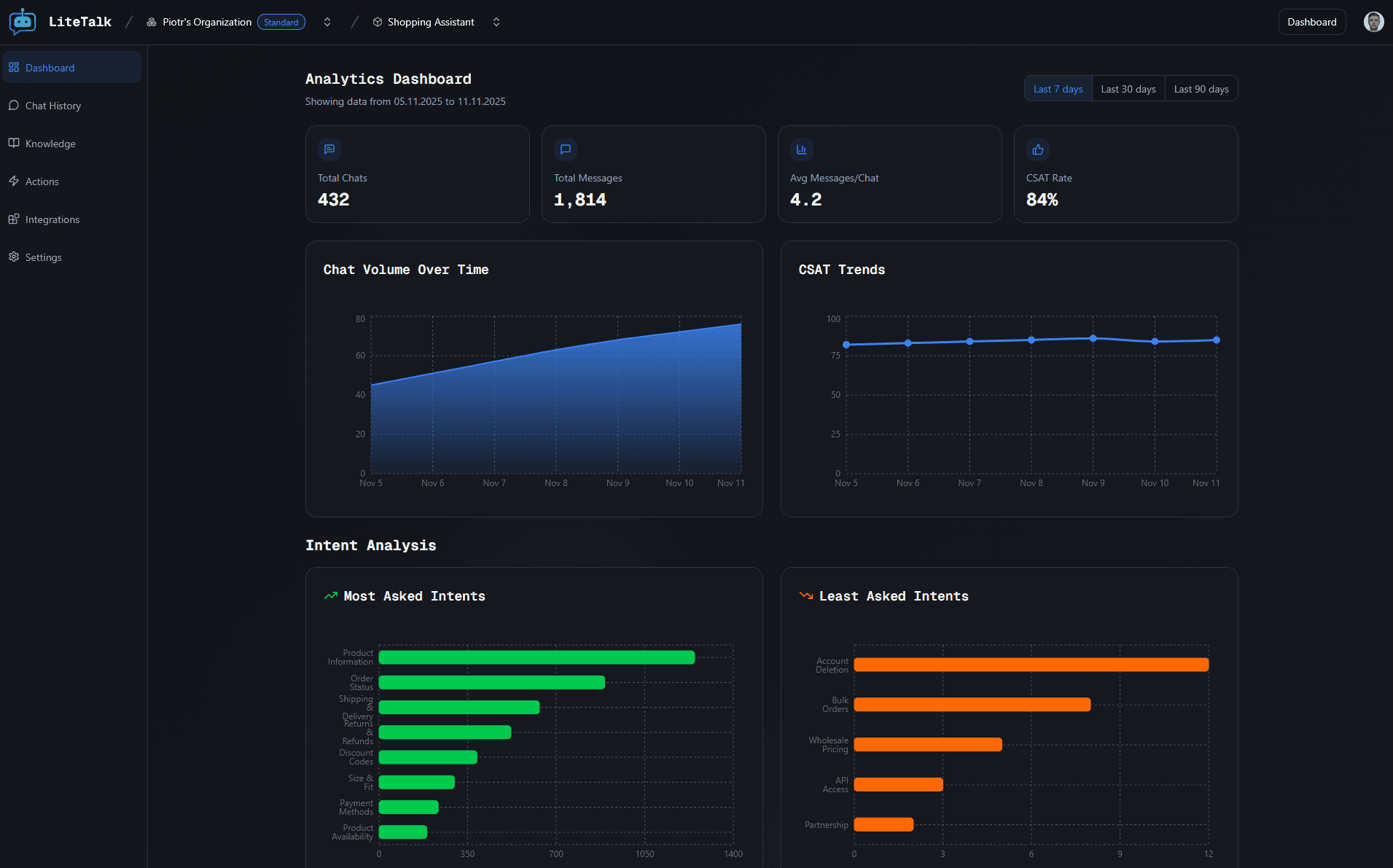
Task: Open the user avatar menu
Action: coord(1373,21)
